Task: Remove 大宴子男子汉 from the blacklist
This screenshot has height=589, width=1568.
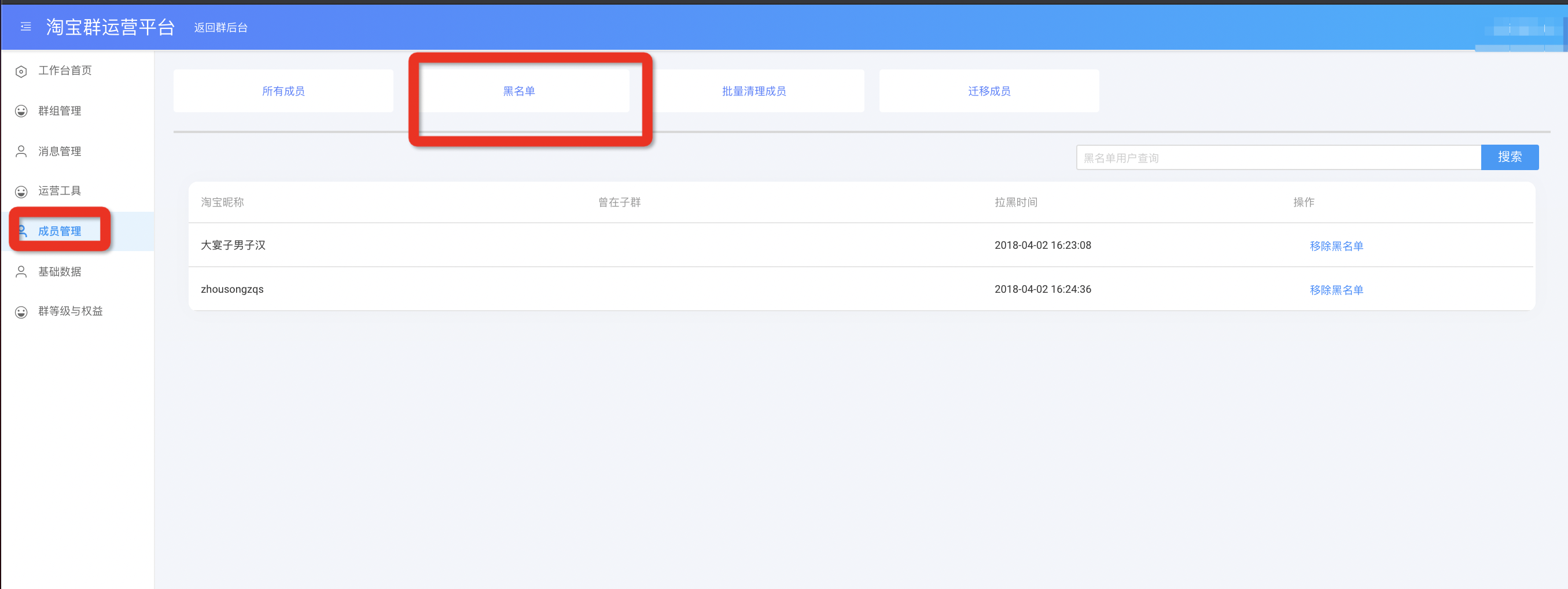Action: (x=1336, y=246)
